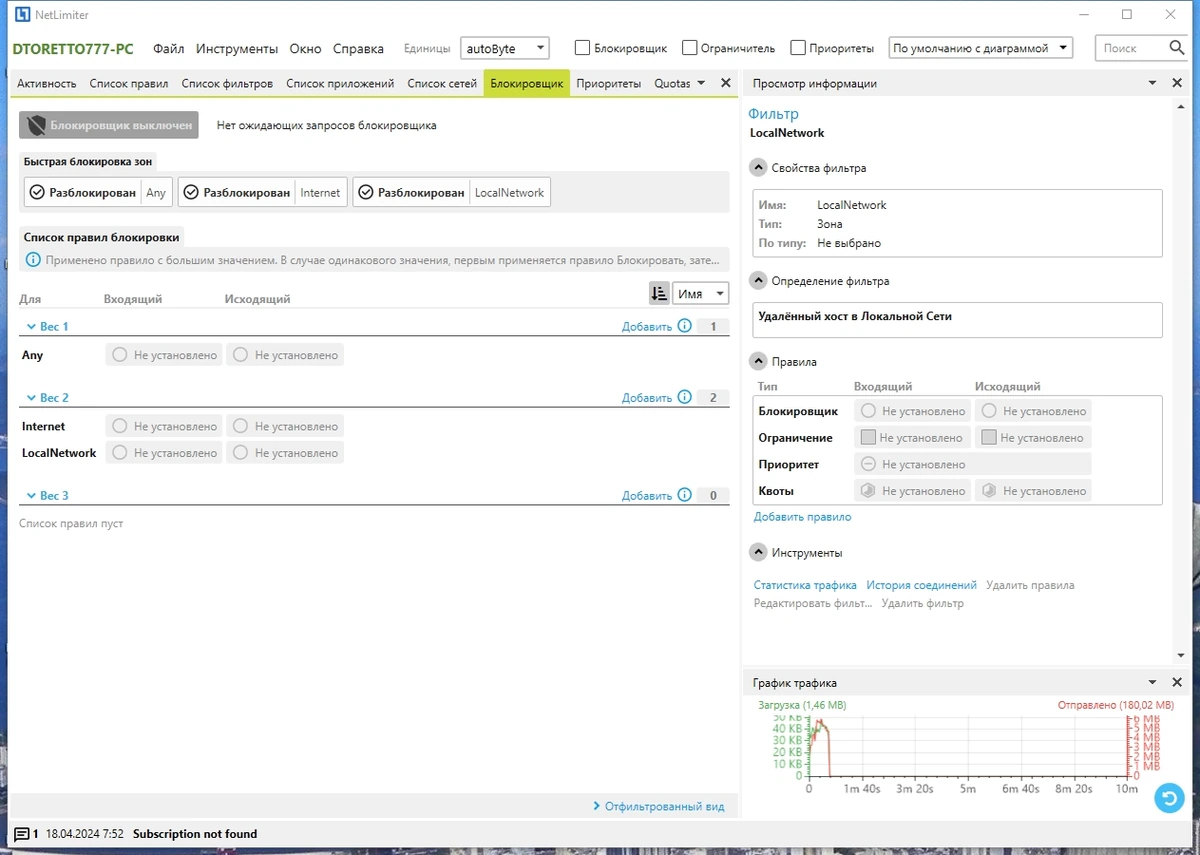
Task: Close the Просмотр информации panel
Action: [x=1177, y=83]
